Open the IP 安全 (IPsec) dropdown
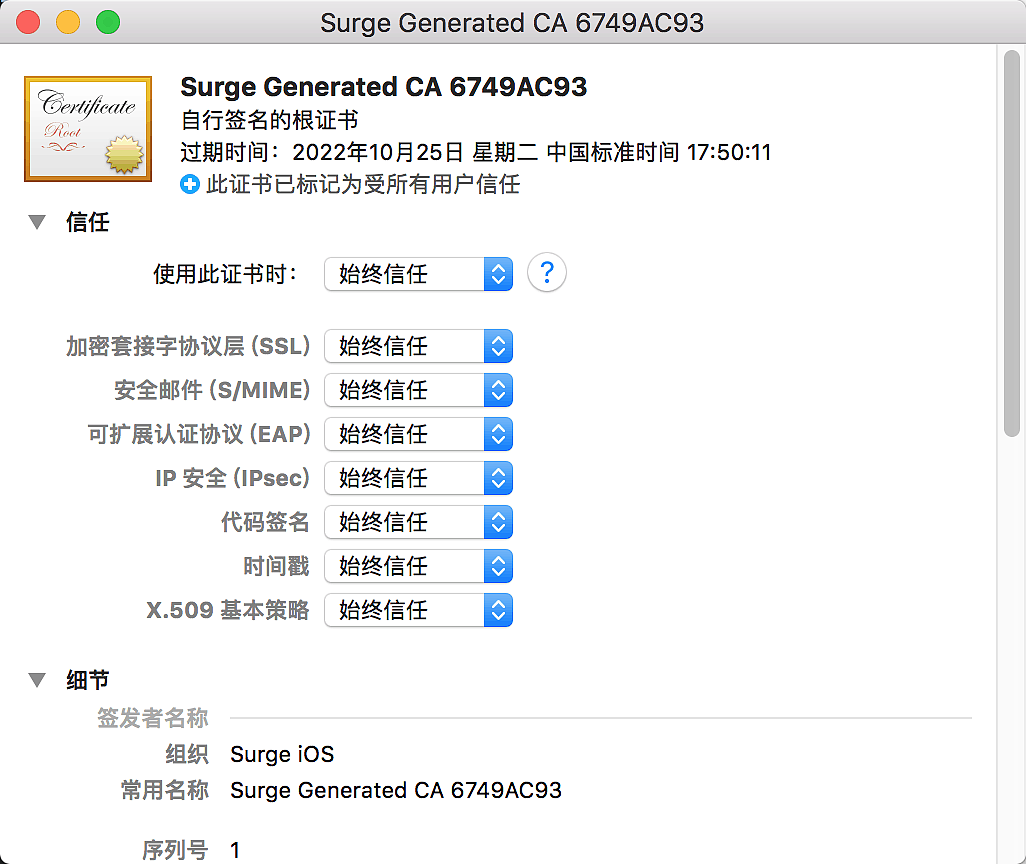Screen dimensions: 1026x864 tap(418, 478)
